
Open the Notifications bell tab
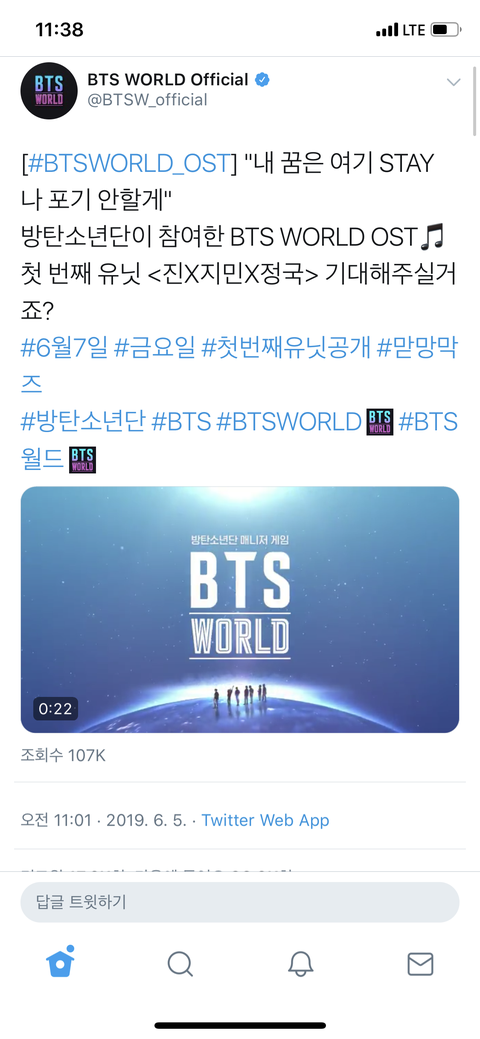click(x=300, y=963)
